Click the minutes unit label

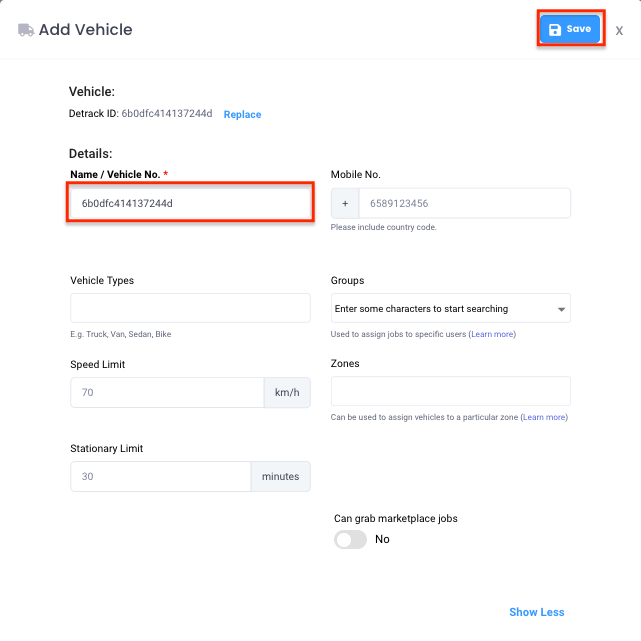coord(280,476)
